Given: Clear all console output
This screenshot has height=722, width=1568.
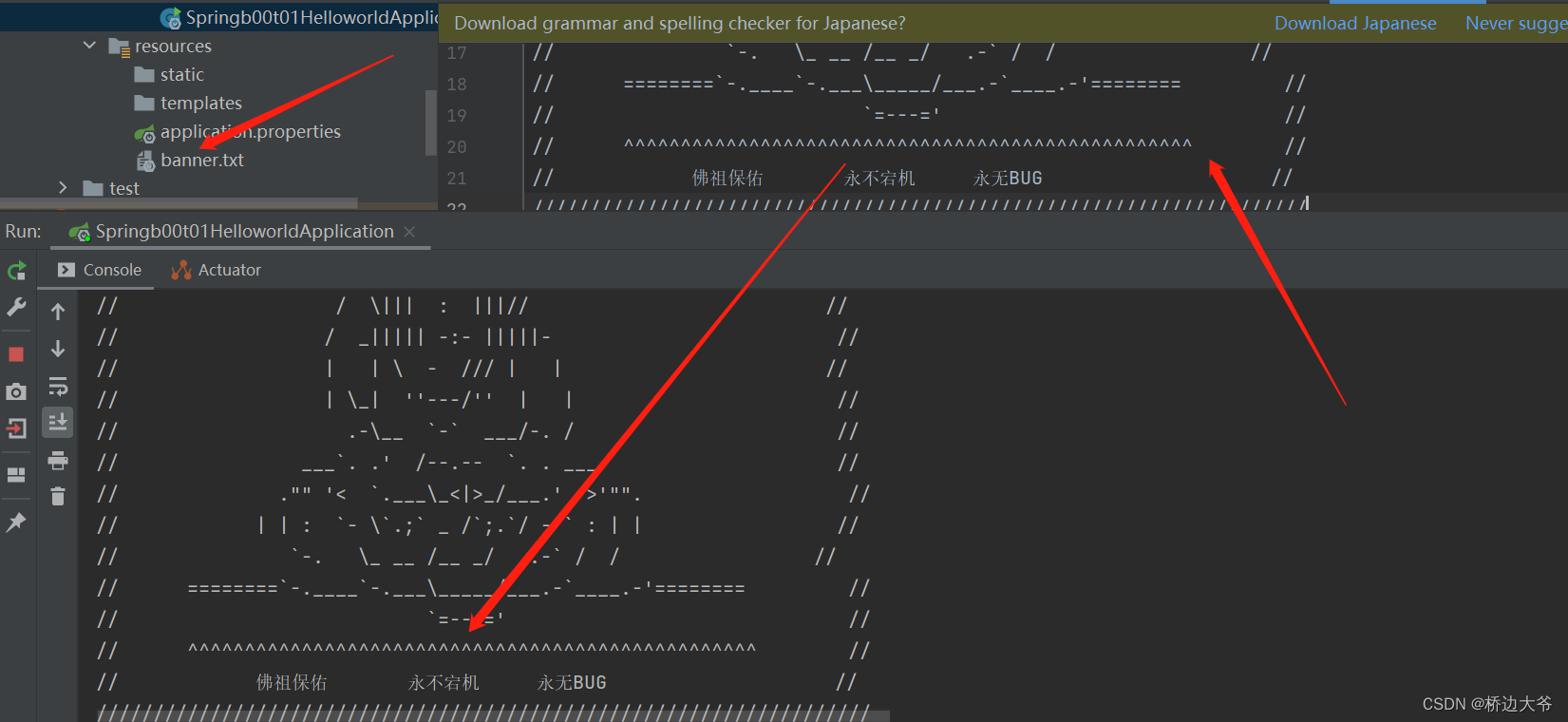Looking at the screenshot, I should click(58, 497).
